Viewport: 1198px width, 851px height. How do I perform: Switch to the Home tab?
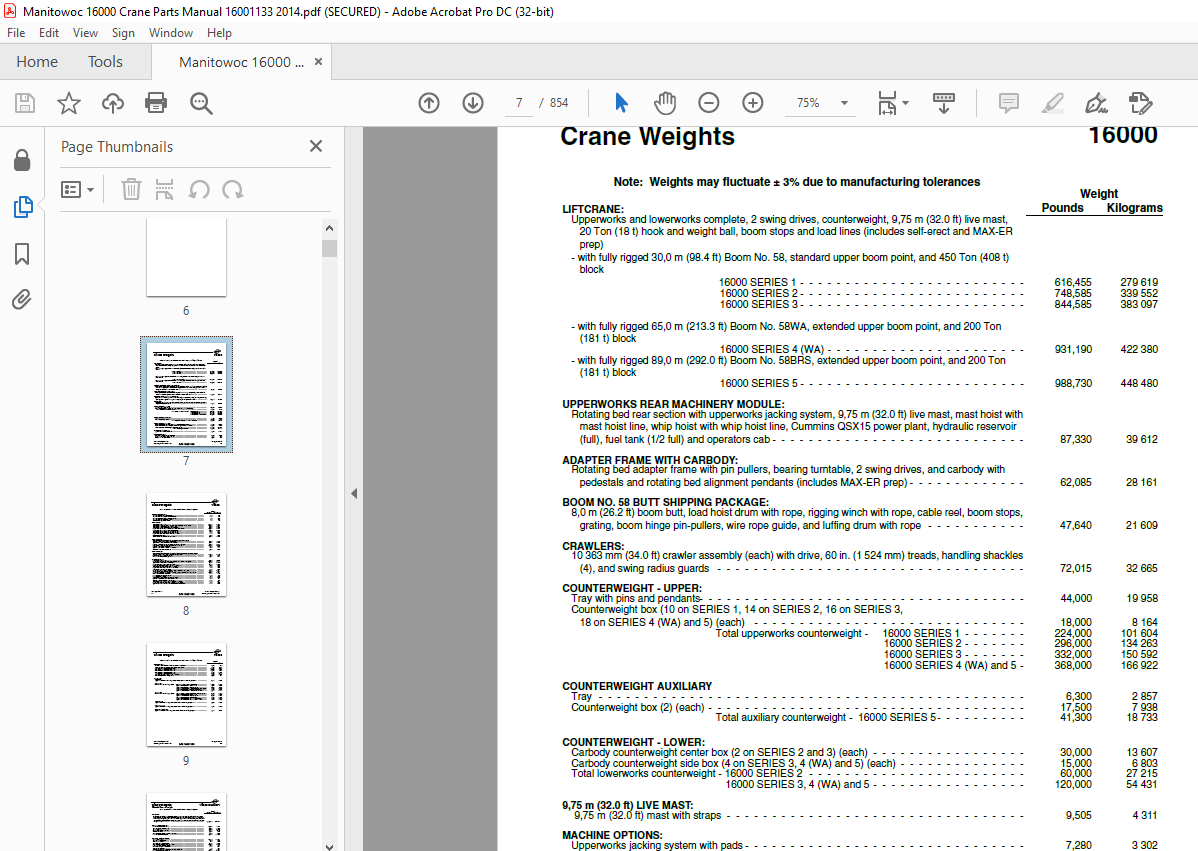point(37,62)
